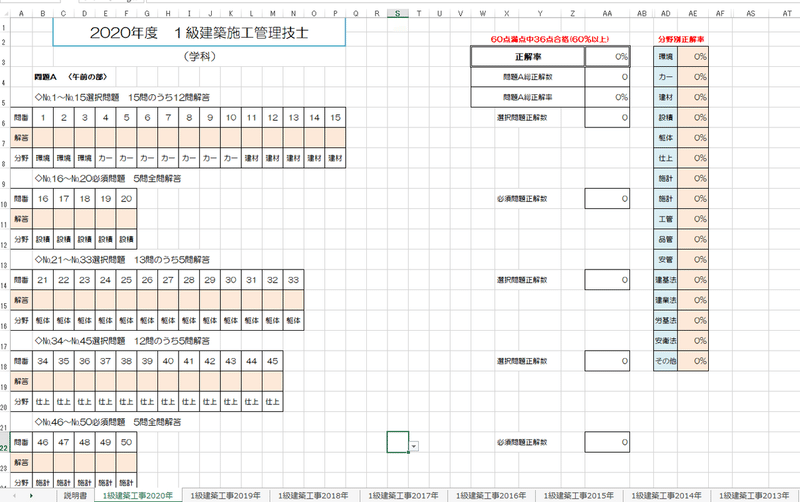Click question number cell 27
This screenshot has width=800, height=502.
click(x=168, y=280)
